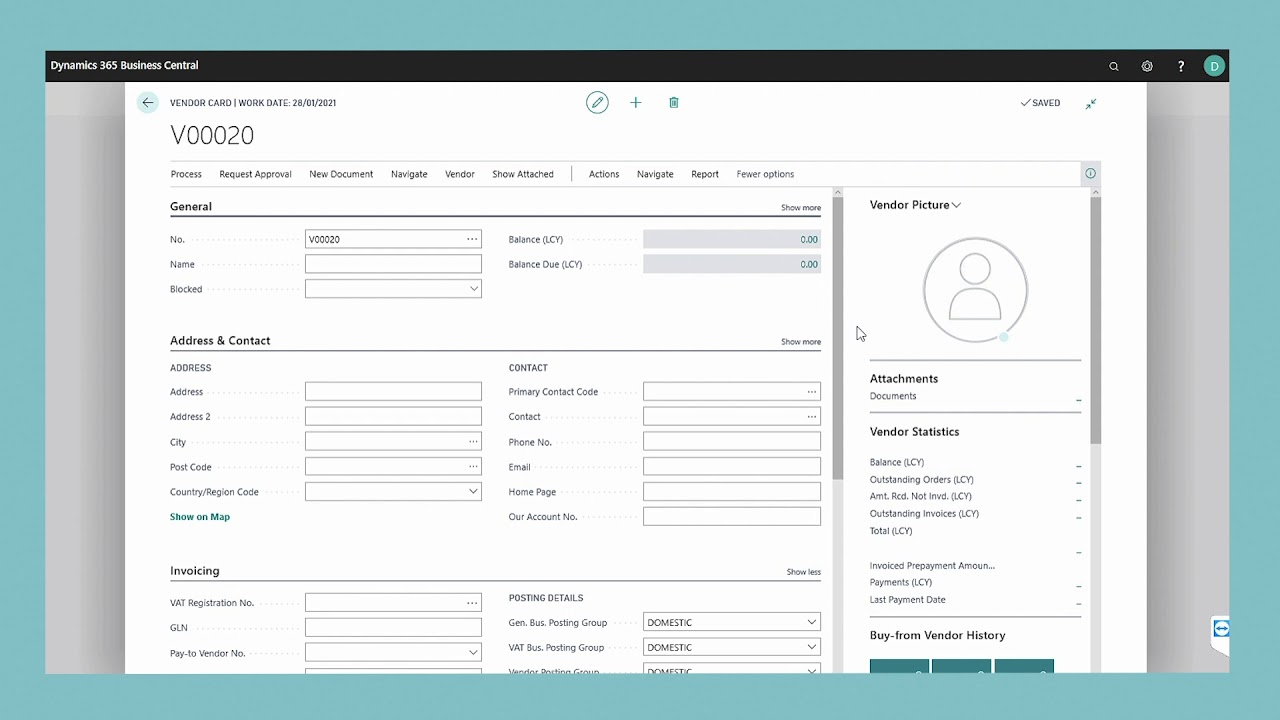Open No. field assist ellipsis
1280x720 pixels.
click(x=472, y=239)
